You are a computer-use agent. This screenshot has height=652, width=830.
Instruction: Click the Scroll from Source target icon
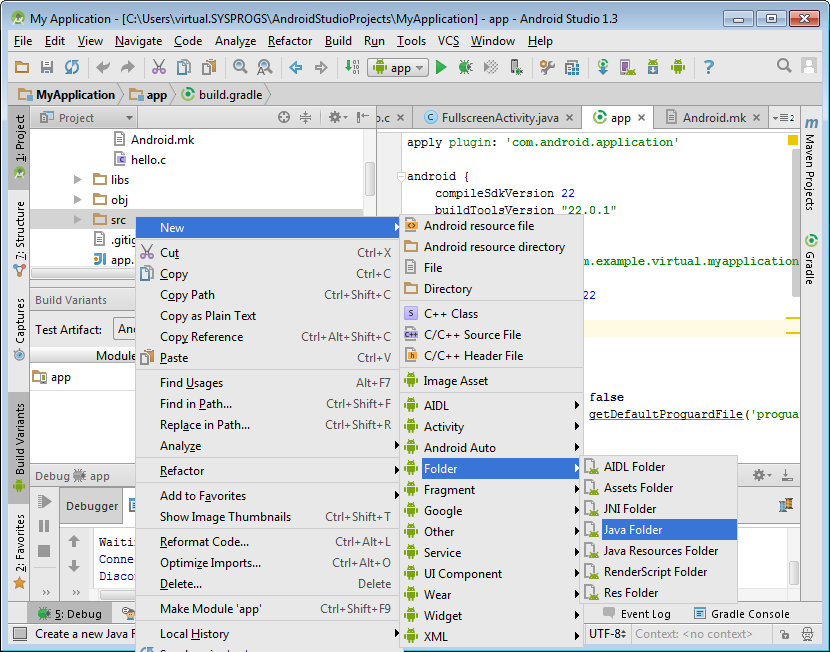point(284,117)
